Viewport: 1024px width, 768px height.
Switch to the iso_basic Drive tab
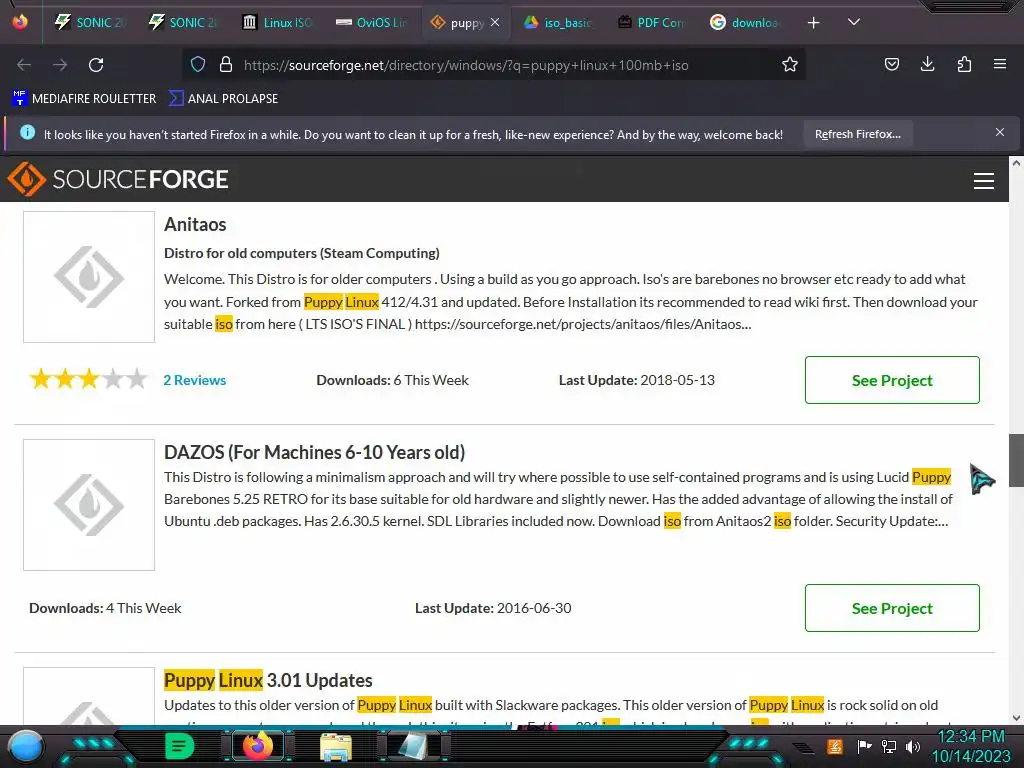(x=557, y=23)
